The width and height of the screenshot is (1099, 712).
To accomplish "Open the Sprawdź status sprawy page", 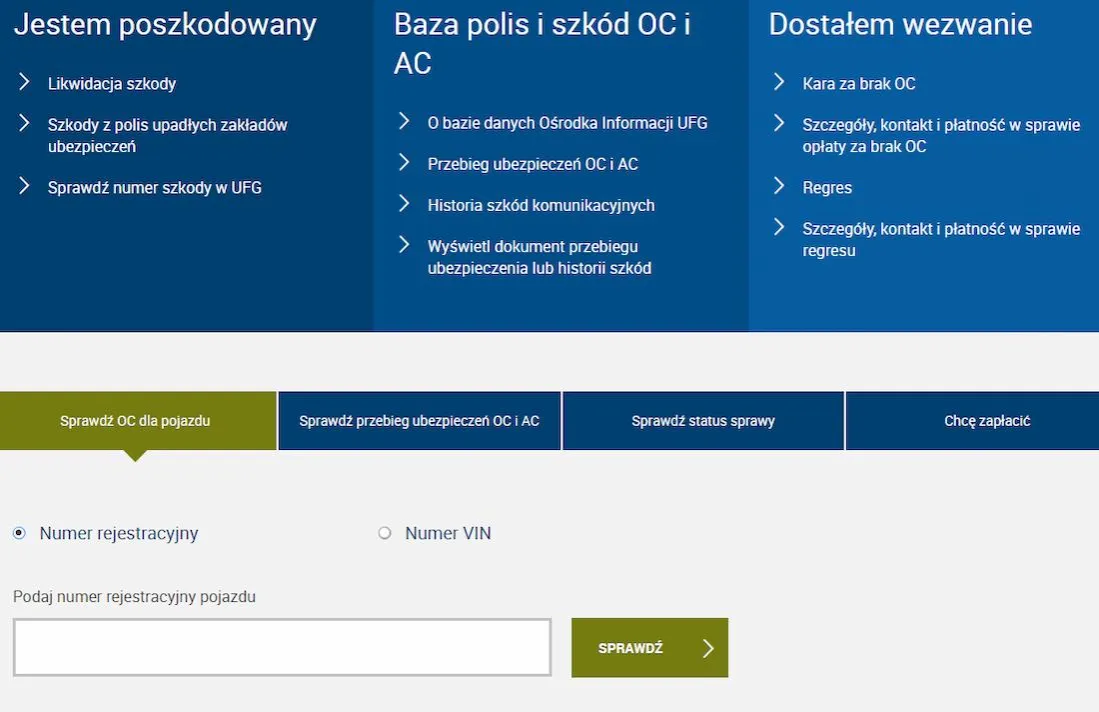I will click(703, 420).
